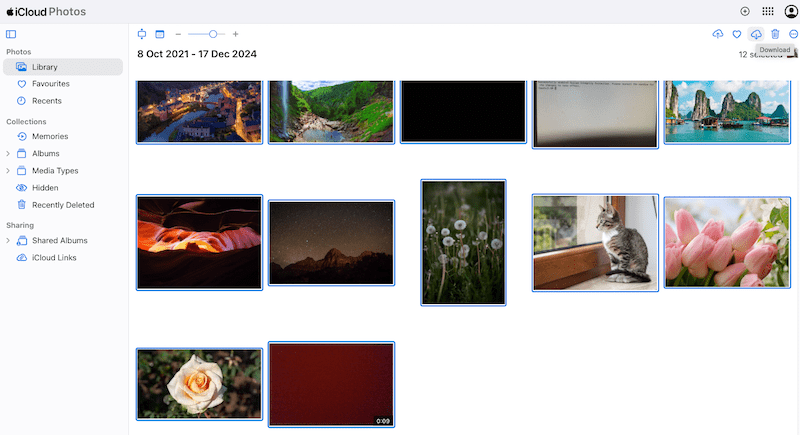Open Favourites in the sidebar
The height and width of the screenshot is (435, 800).
coord(50,84)
